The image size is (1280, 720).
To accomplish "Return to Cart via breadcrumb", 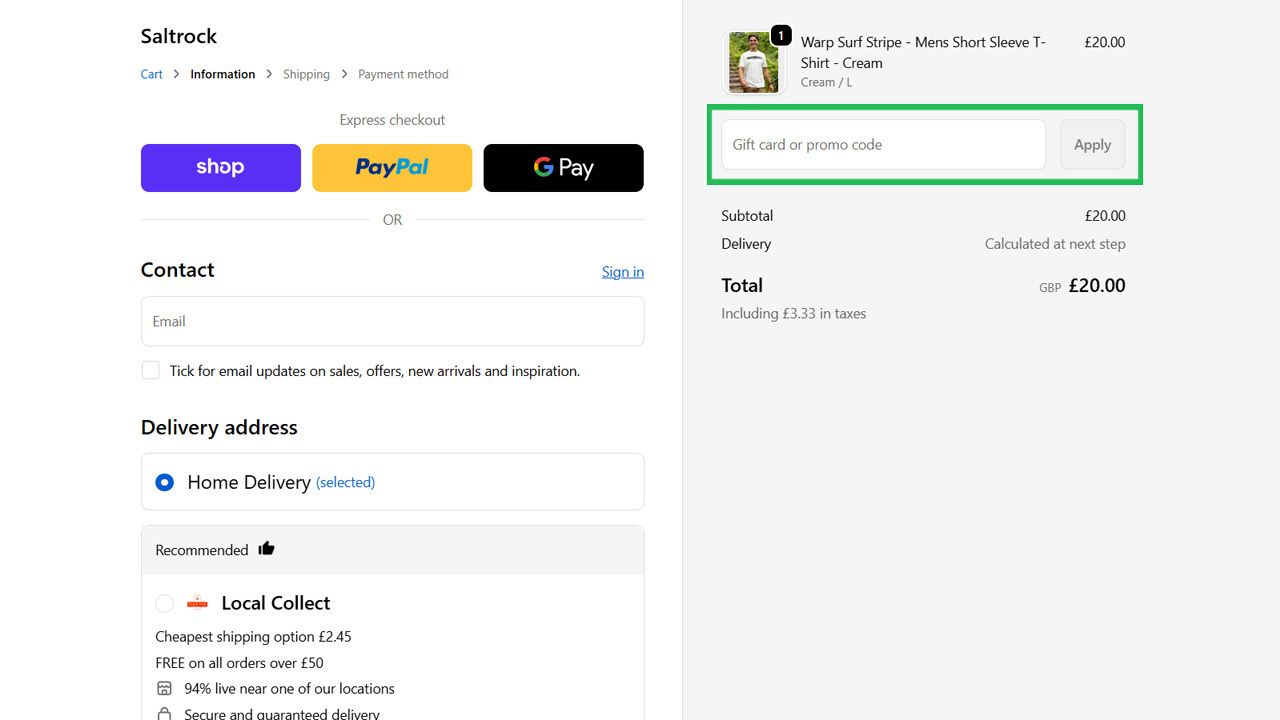I will [151, 73].
